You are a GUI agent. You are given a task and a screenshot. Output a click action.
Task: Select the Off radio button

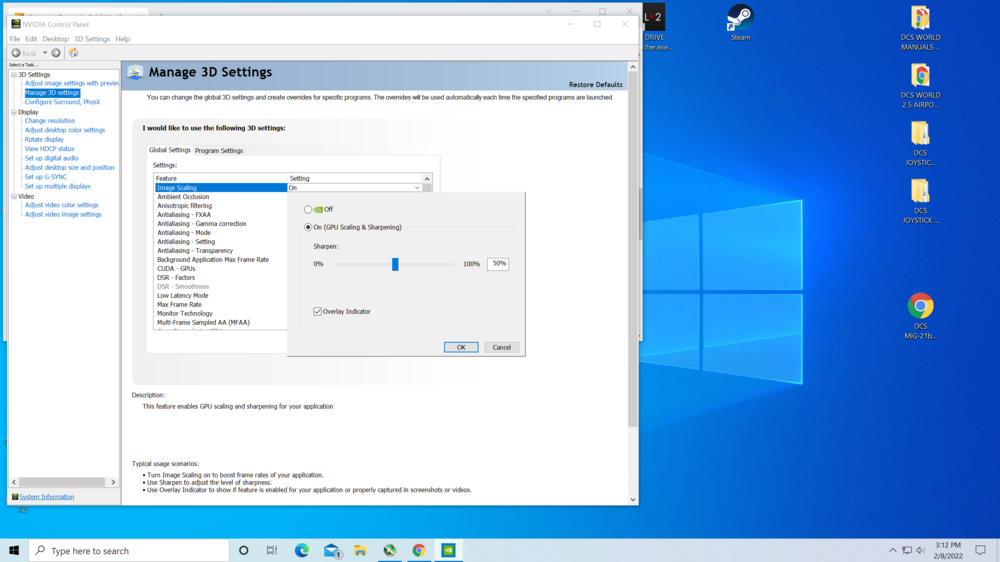(x=308, y=209)
